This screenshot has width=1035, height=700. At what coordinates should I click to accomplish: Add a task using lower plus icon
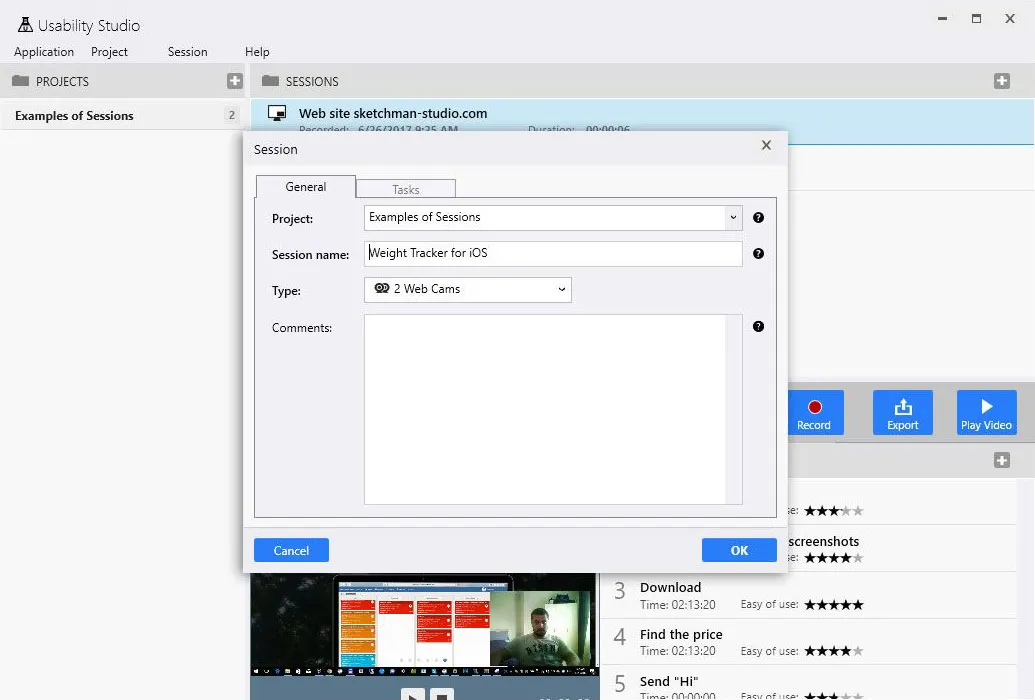[1001, 460]
